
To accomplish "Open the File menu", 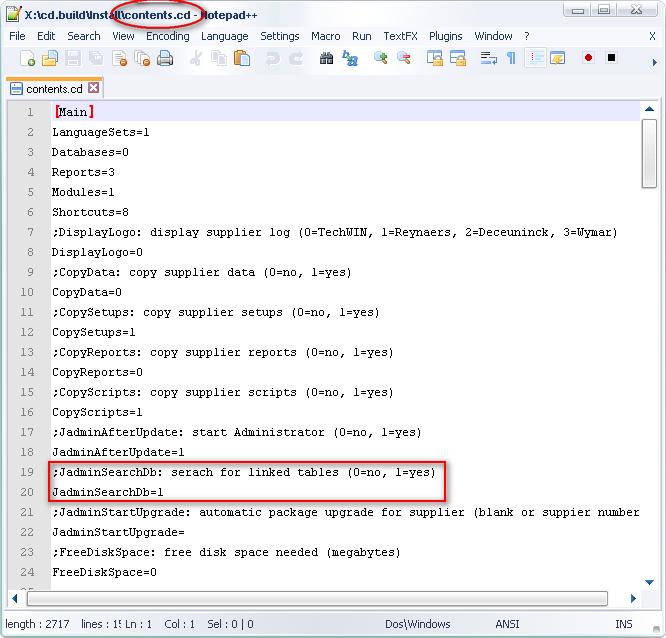I will [17, 36].
